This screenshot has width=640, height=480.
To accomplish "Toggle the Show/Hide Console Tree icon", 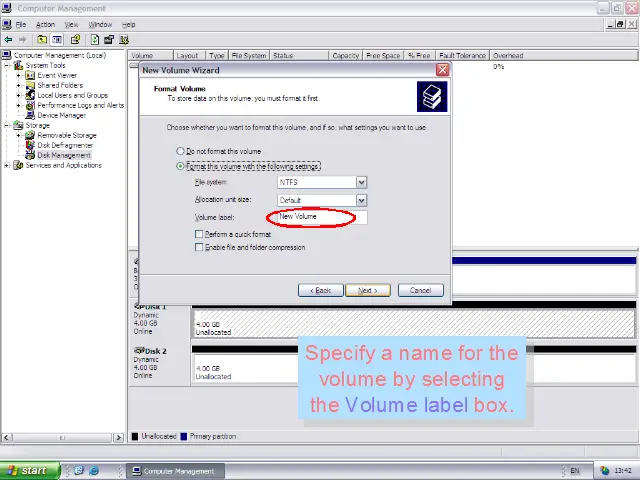I will (x=57, y=40).
